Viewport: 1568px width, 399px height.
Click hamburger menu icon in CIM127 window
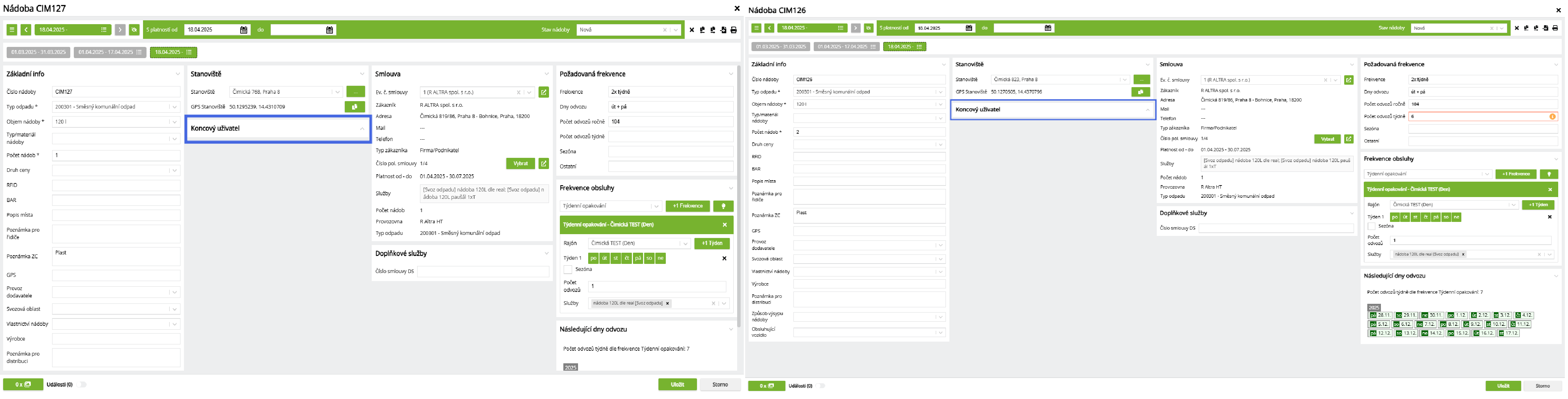[12, 30]
